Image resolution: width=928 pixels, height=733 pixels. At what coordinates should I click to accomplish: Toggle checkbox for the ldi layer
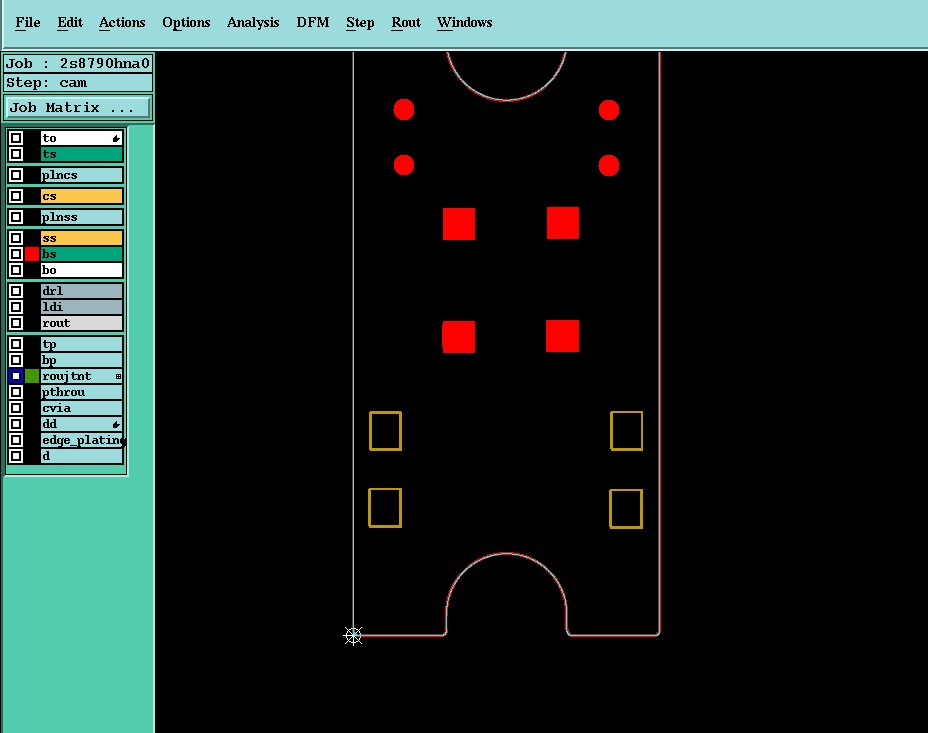tap(16, 306)
